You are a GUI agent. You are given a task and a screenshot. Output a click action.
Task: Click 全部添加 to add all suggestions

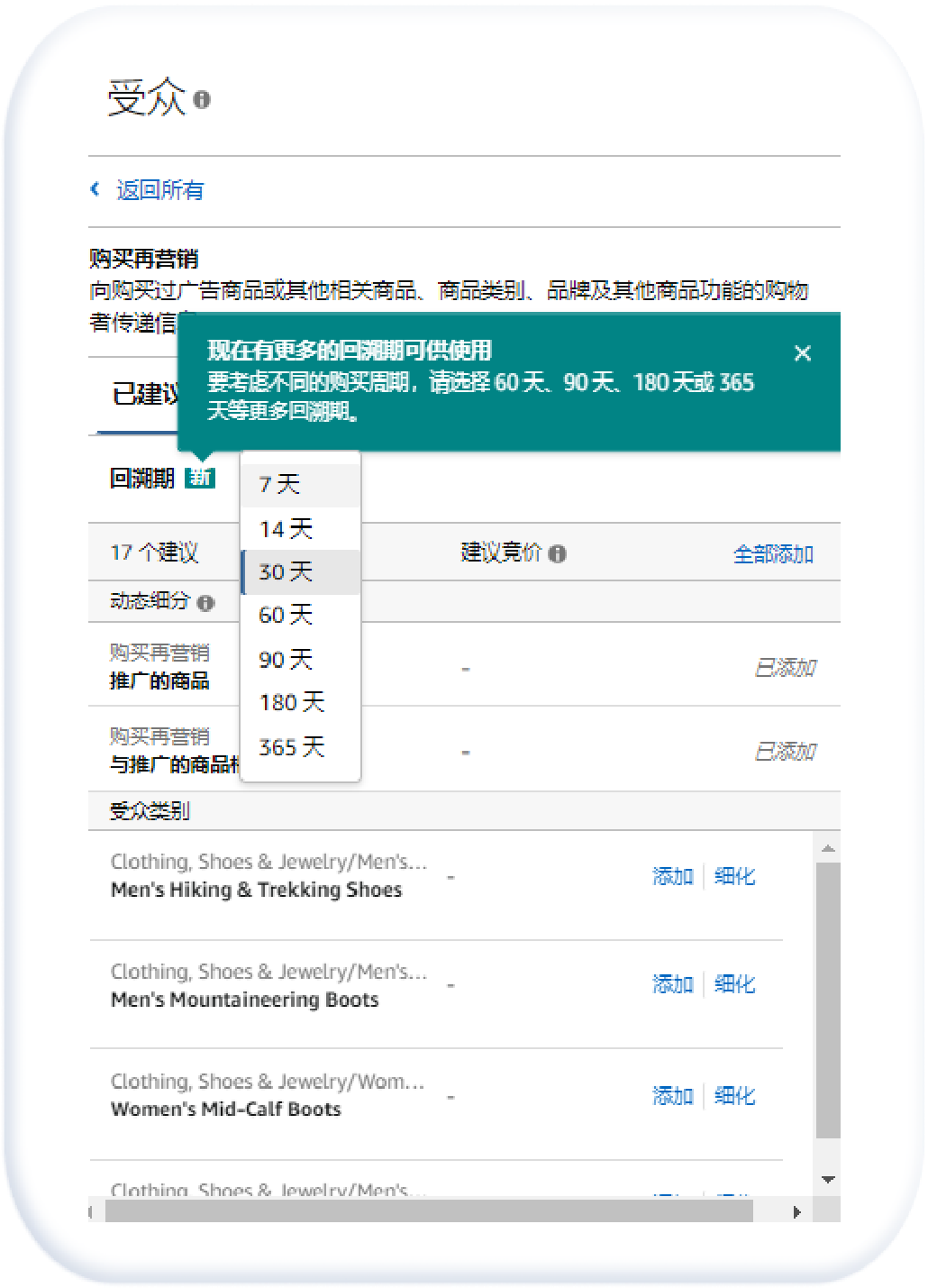pos(773,554)
